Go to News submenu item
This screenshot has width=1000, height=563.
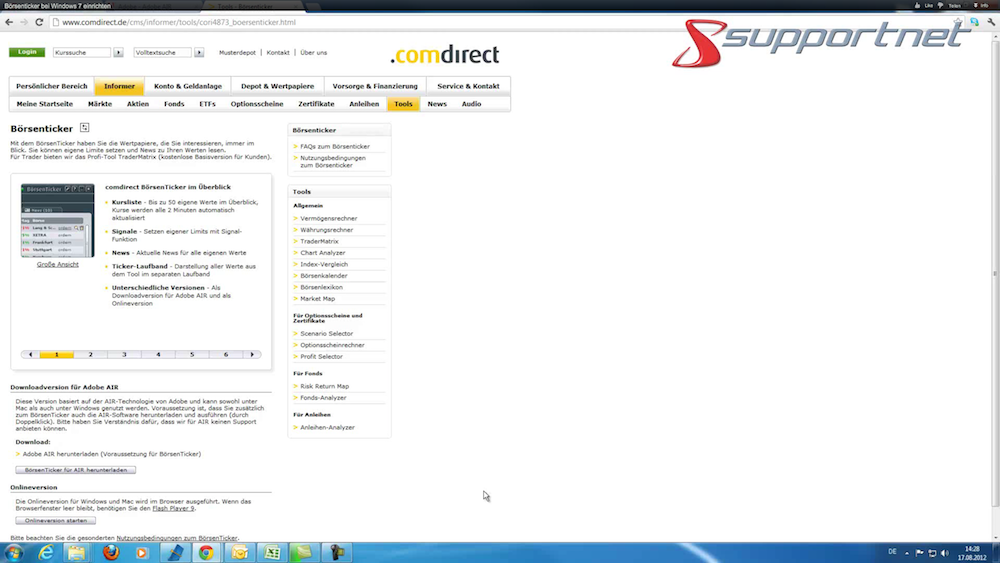click(x=437, y=104)
